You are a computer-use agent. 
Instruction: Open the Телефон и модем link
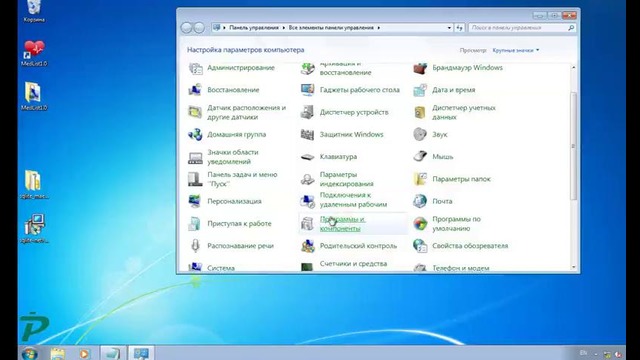click(461, 268)
